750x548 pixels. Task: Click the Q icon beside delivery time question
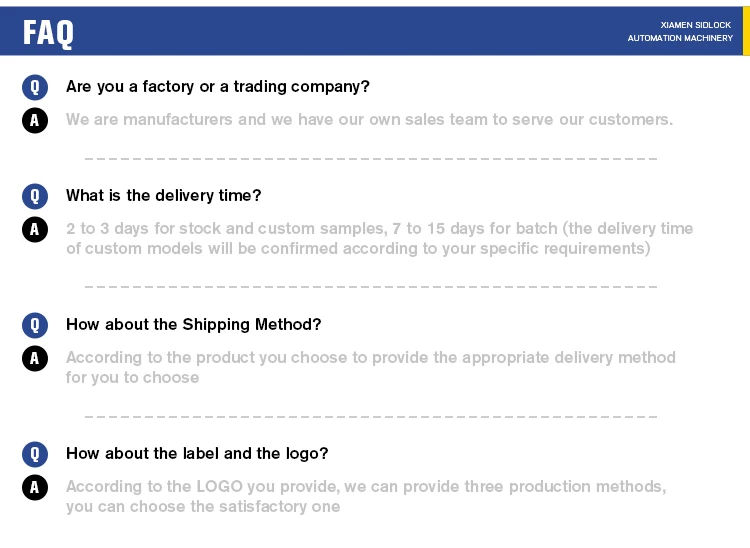click(34, 196)
